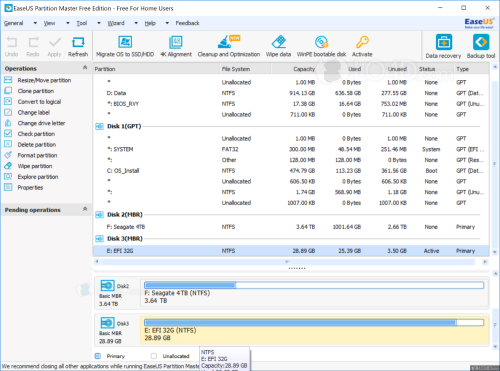Expand the General menu dropdown arrow
This screenshot has width=500, height=371.
pyautogui.click(x=35, y=23)
